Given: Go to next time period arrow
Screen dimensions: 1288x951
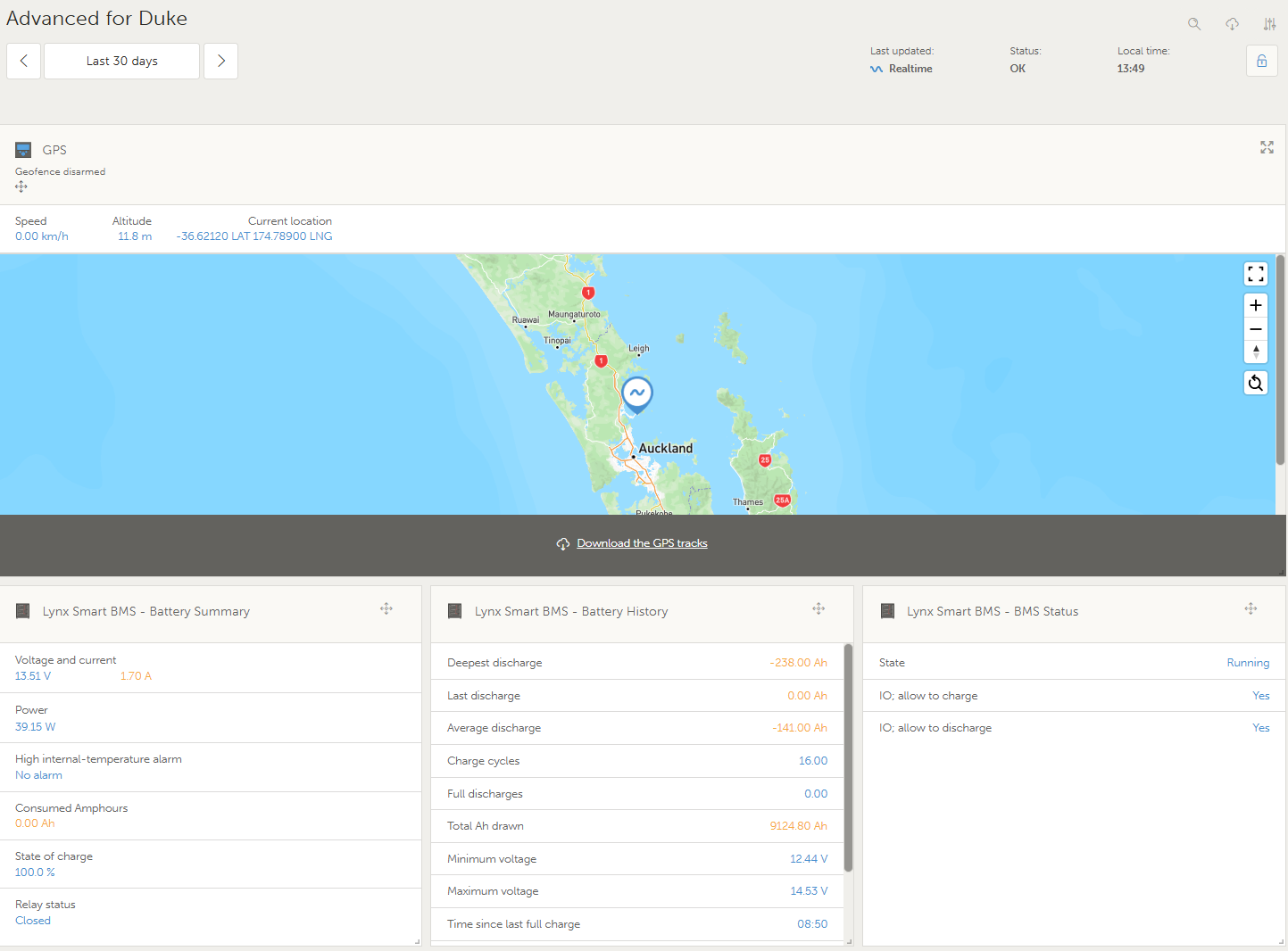Looking at the screenshot, I should 220,61.
